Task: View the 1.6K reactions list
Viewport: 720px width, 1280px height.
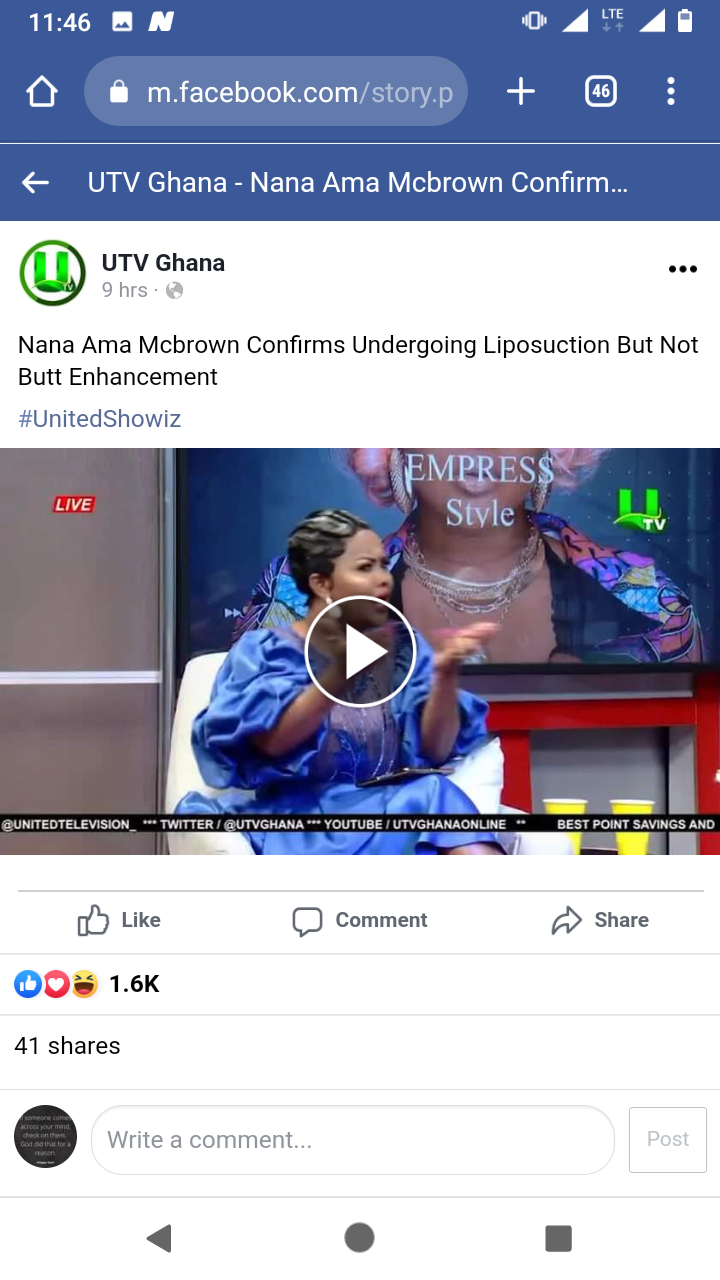Action: [87, 984]
